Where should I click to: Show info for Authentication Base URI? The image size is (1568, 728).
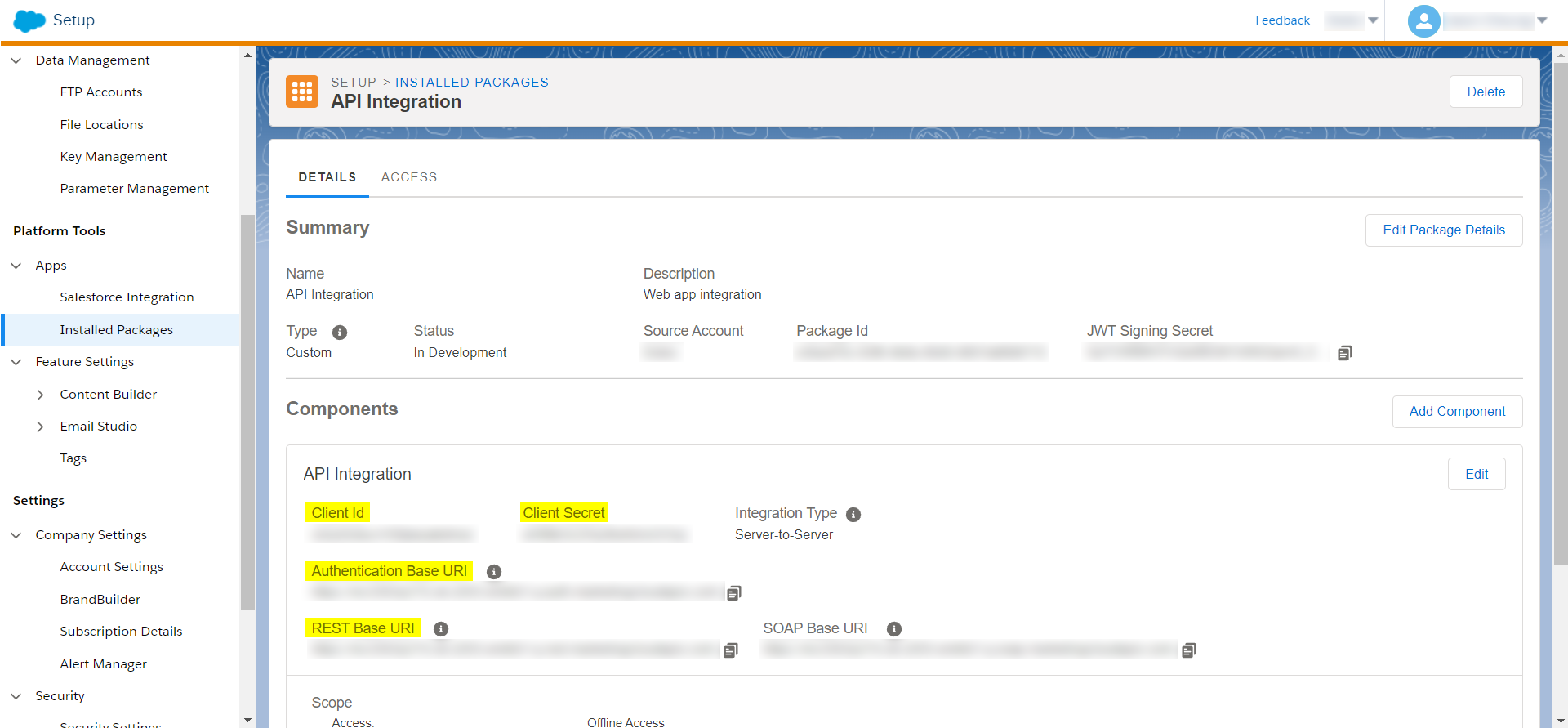tap(494, 572)
